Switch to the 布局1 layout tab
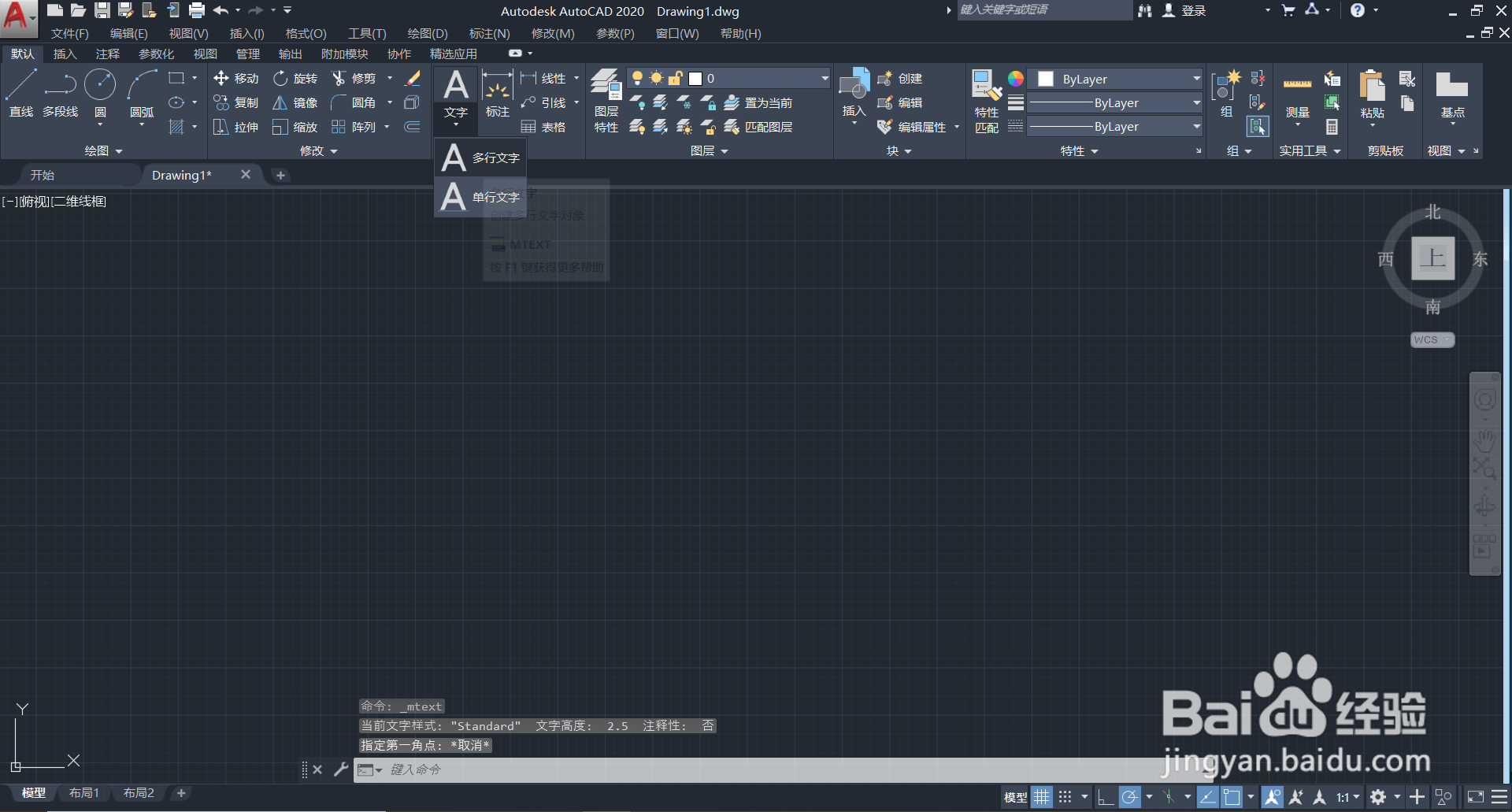 pos(83,793)
